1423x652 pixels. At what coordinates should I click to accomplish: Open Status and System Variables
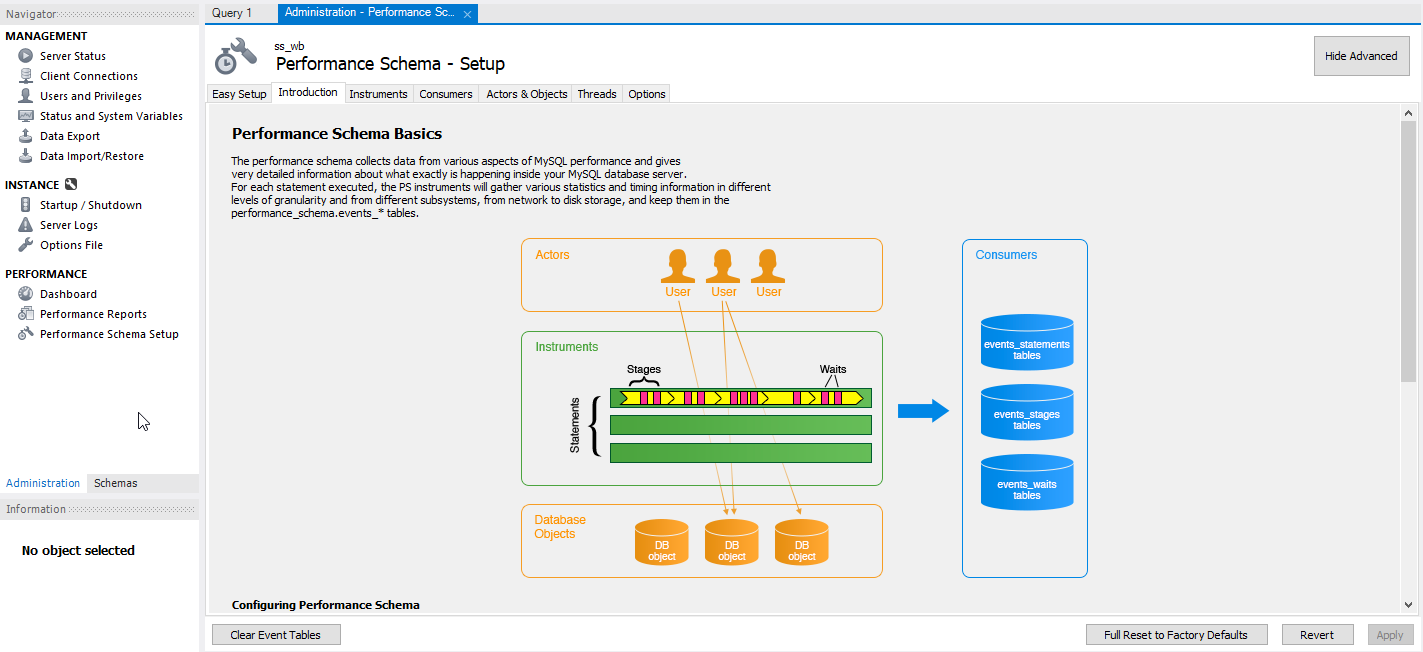(111, 116)
